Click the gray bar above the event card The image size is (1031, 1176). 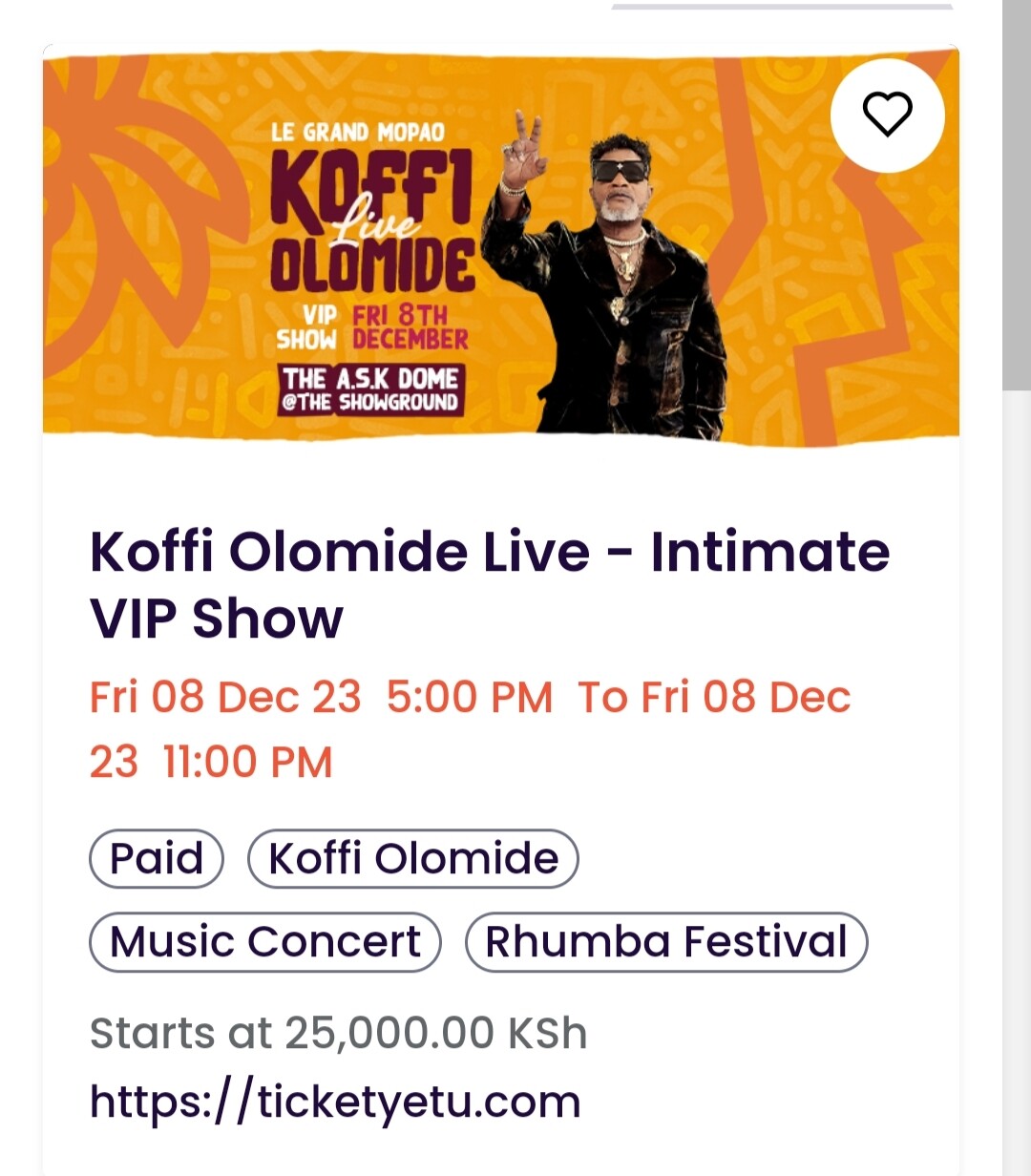coord(781,6)
